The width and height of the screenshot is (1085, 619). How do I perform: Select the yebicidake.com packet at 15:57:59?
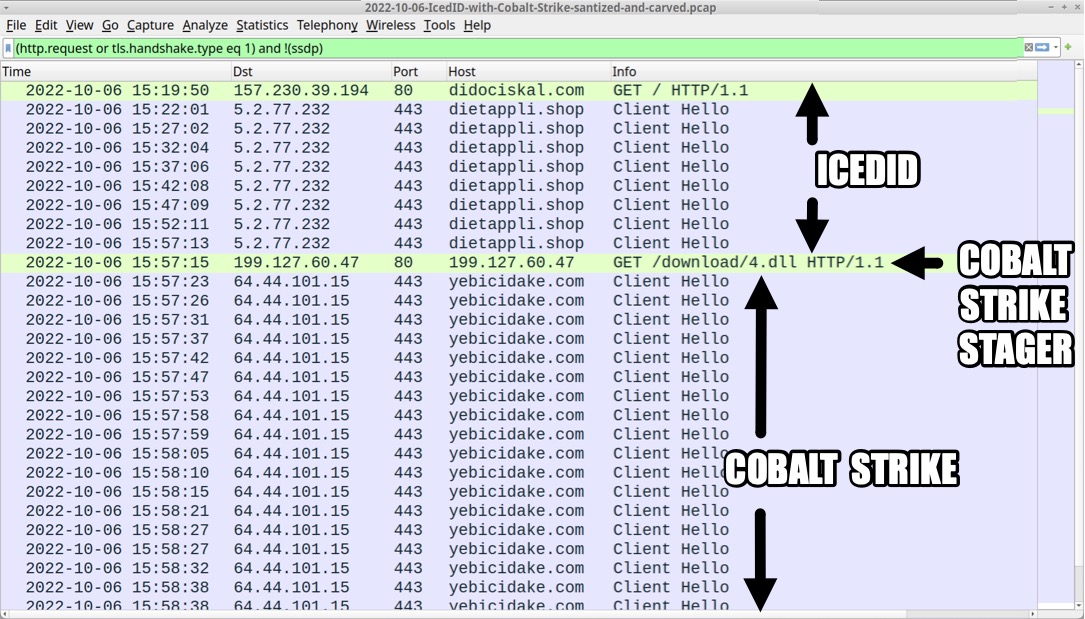pyautogui.click(x=518, y=435)
